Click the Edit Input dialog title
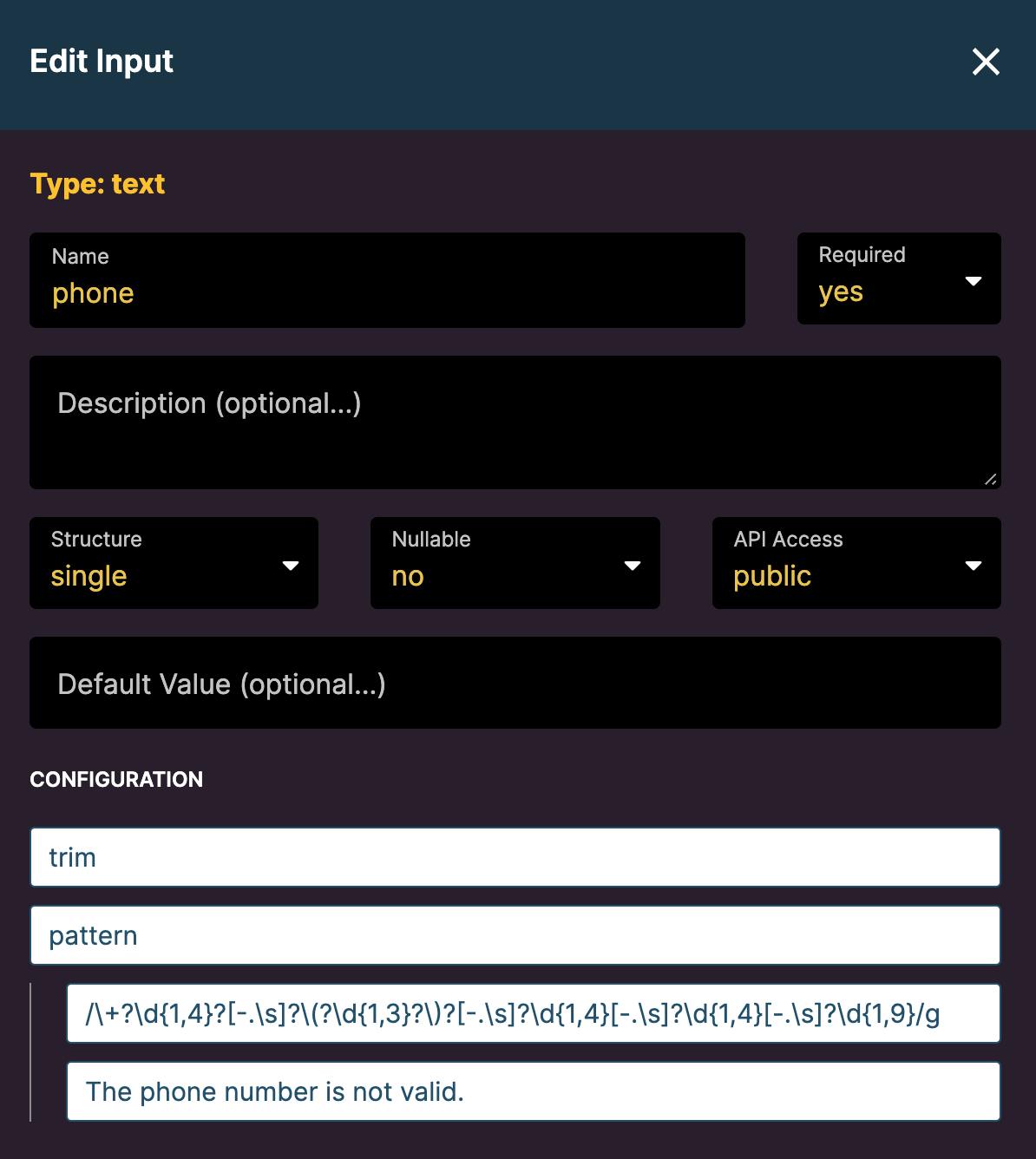 [102, 62]
